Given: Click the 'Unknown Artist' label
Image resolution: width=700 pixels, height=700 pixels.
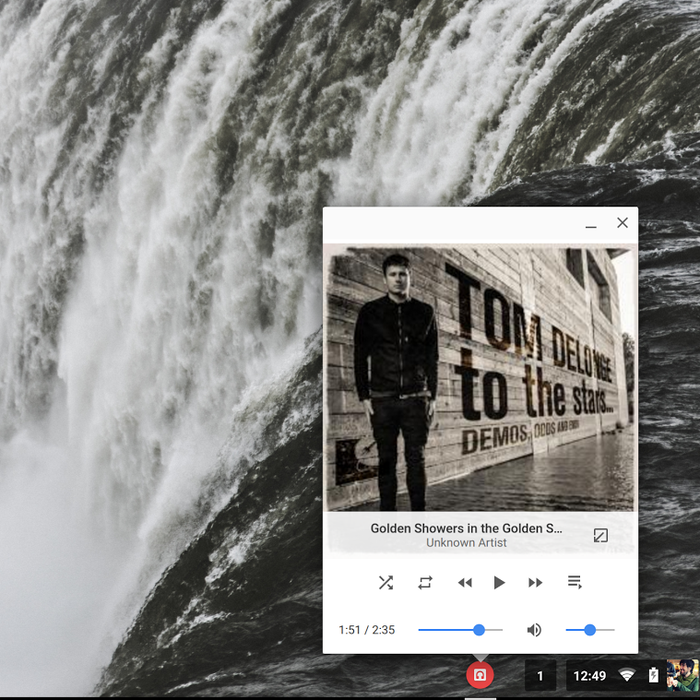Looking at the screenshot, I should coord(466,543).
